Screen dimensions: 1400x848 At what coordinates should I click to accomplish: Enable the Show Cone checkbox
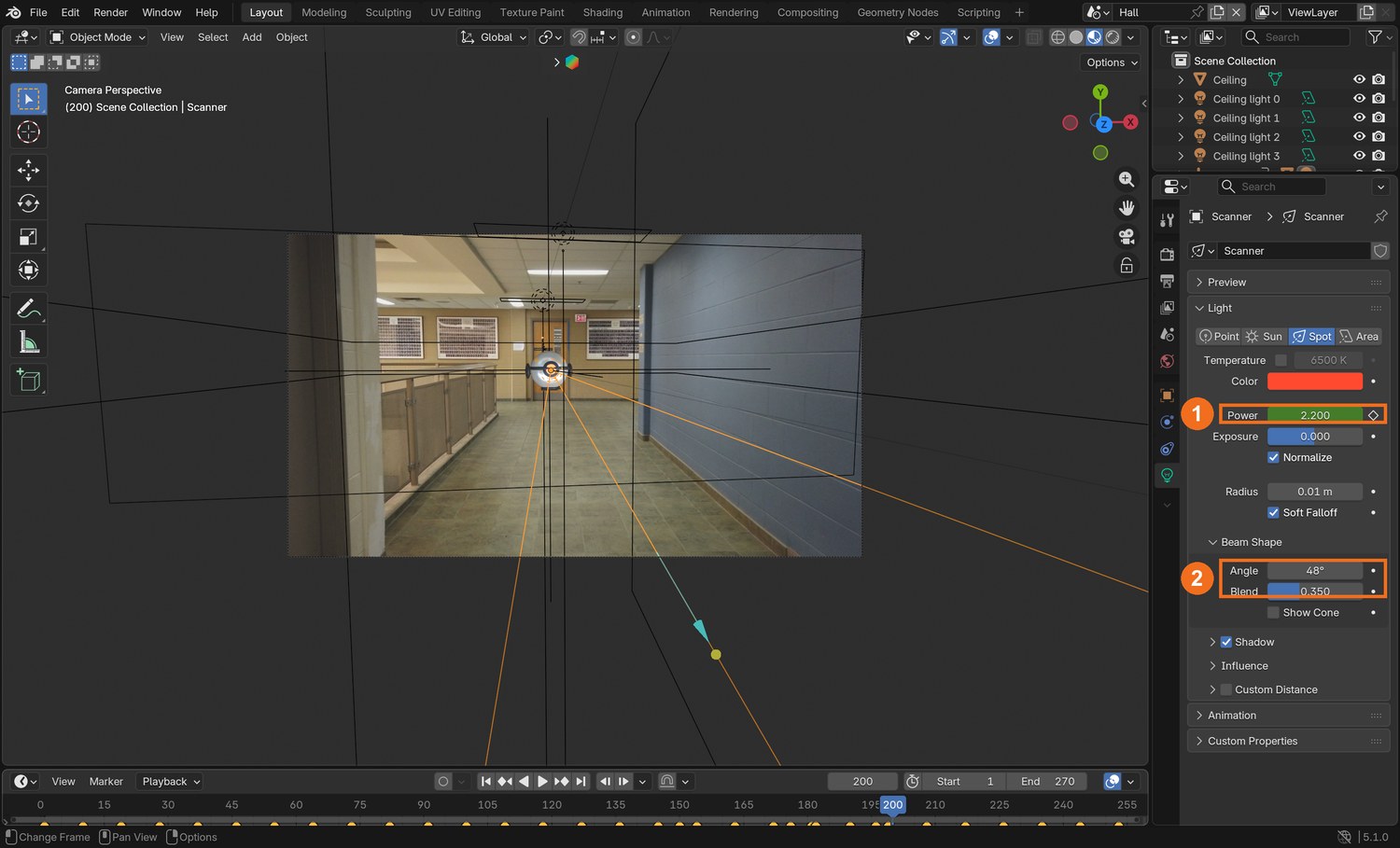coord(1273,612)
